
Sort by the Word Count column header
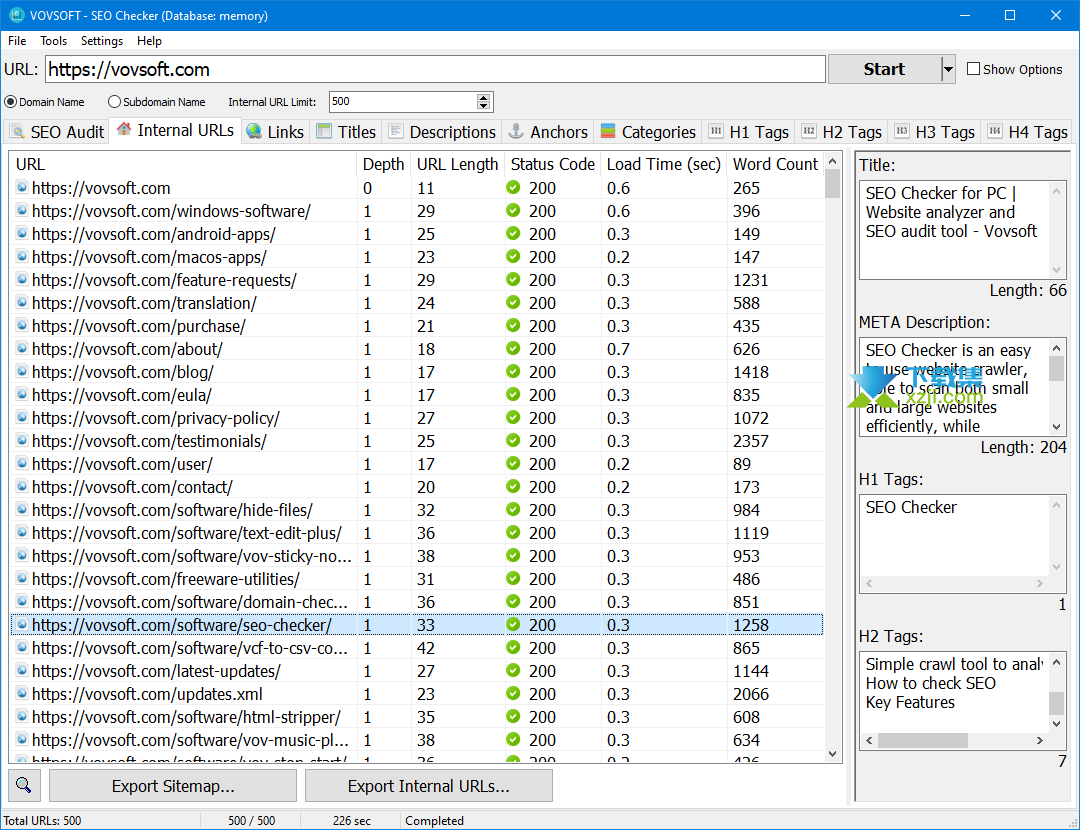click(775, 164)
